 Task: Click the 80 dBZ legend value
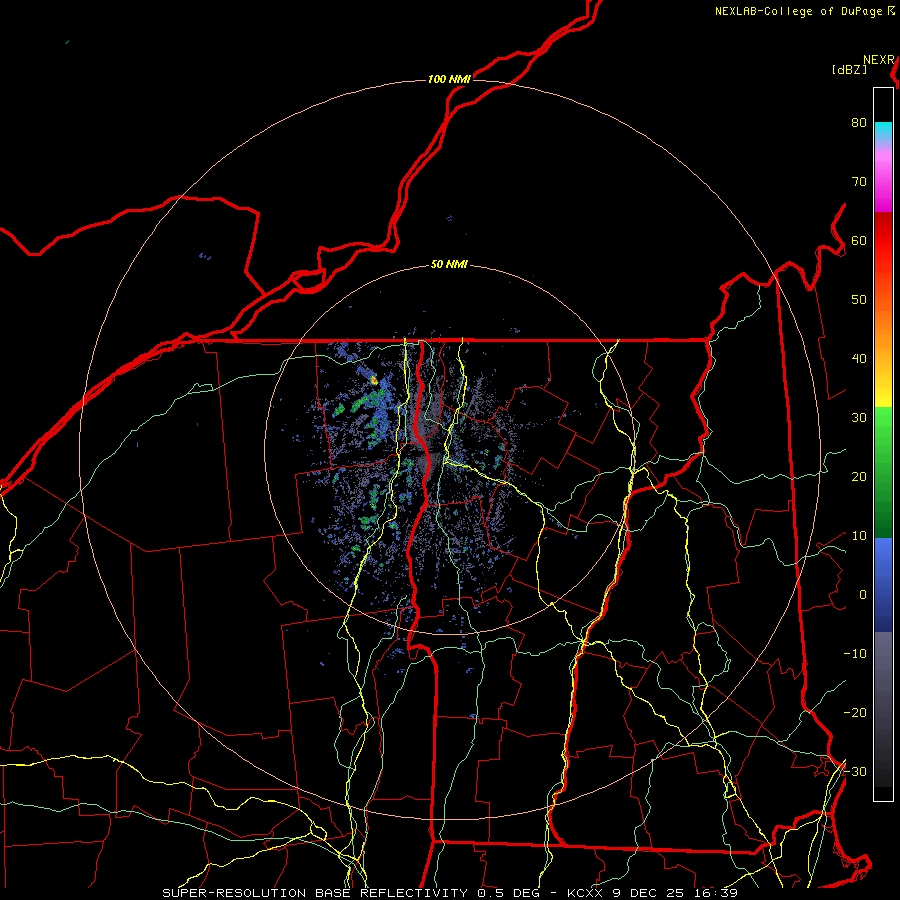(x=859, y=123)
